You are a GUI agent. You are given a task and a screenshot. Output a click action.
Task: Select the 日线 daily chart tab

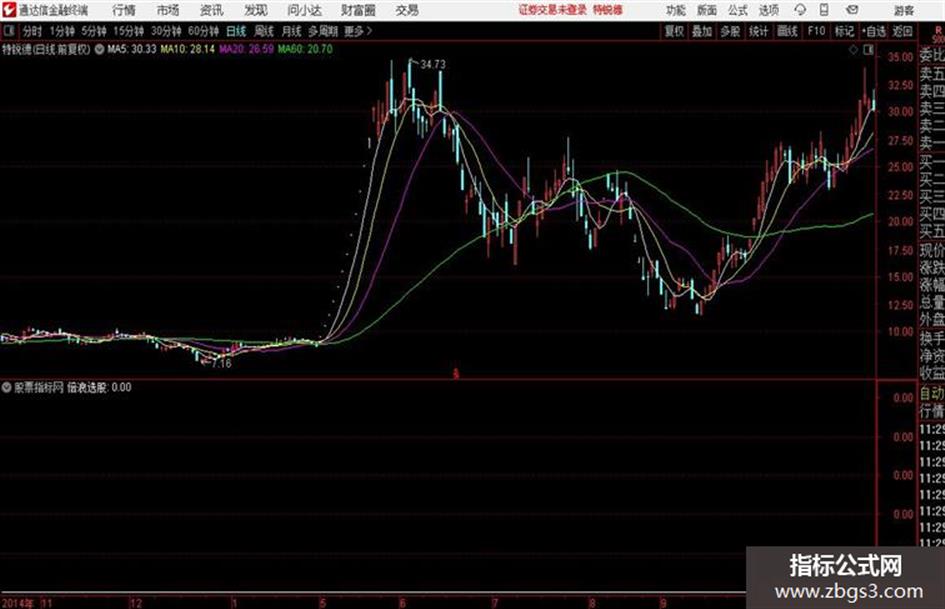pyautogui.click(x=236, y=31)
